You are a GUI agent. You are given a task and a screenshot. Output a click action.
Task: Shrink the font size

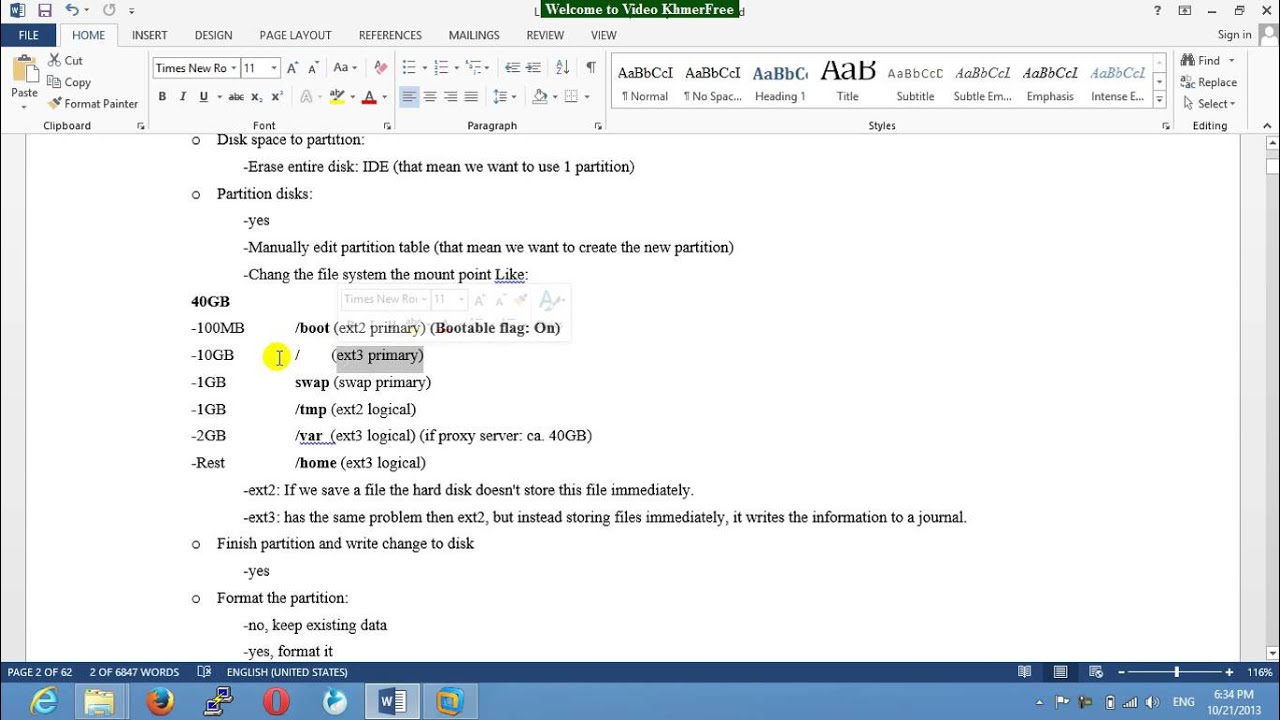tap(313, 68)
